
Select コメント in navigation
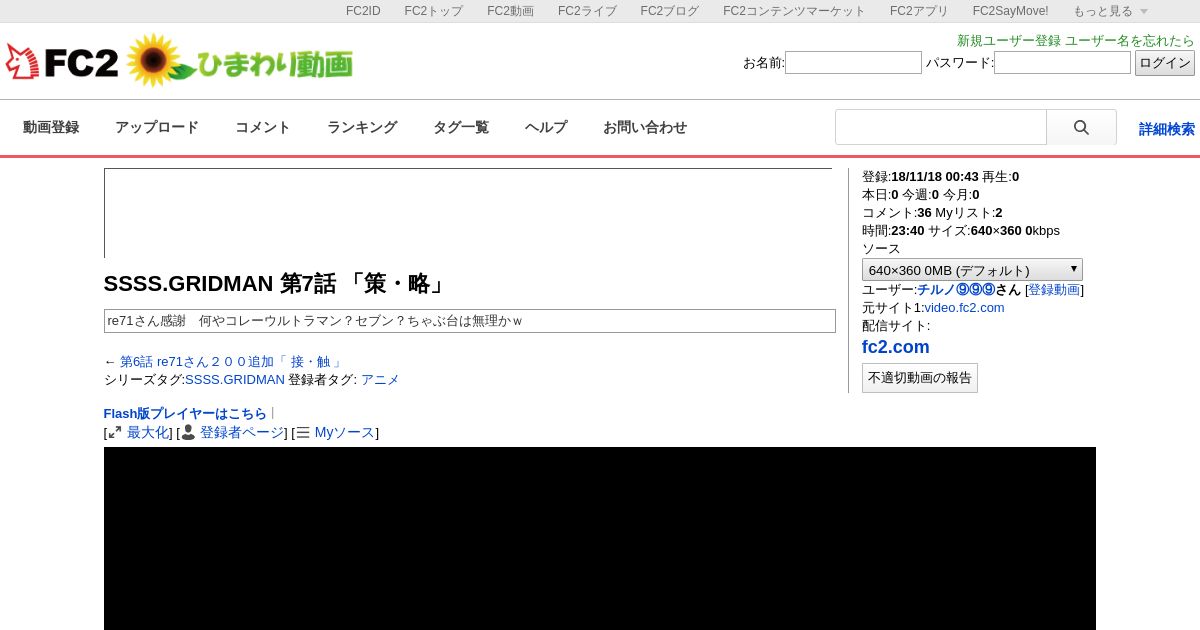(x=263, y=127)
